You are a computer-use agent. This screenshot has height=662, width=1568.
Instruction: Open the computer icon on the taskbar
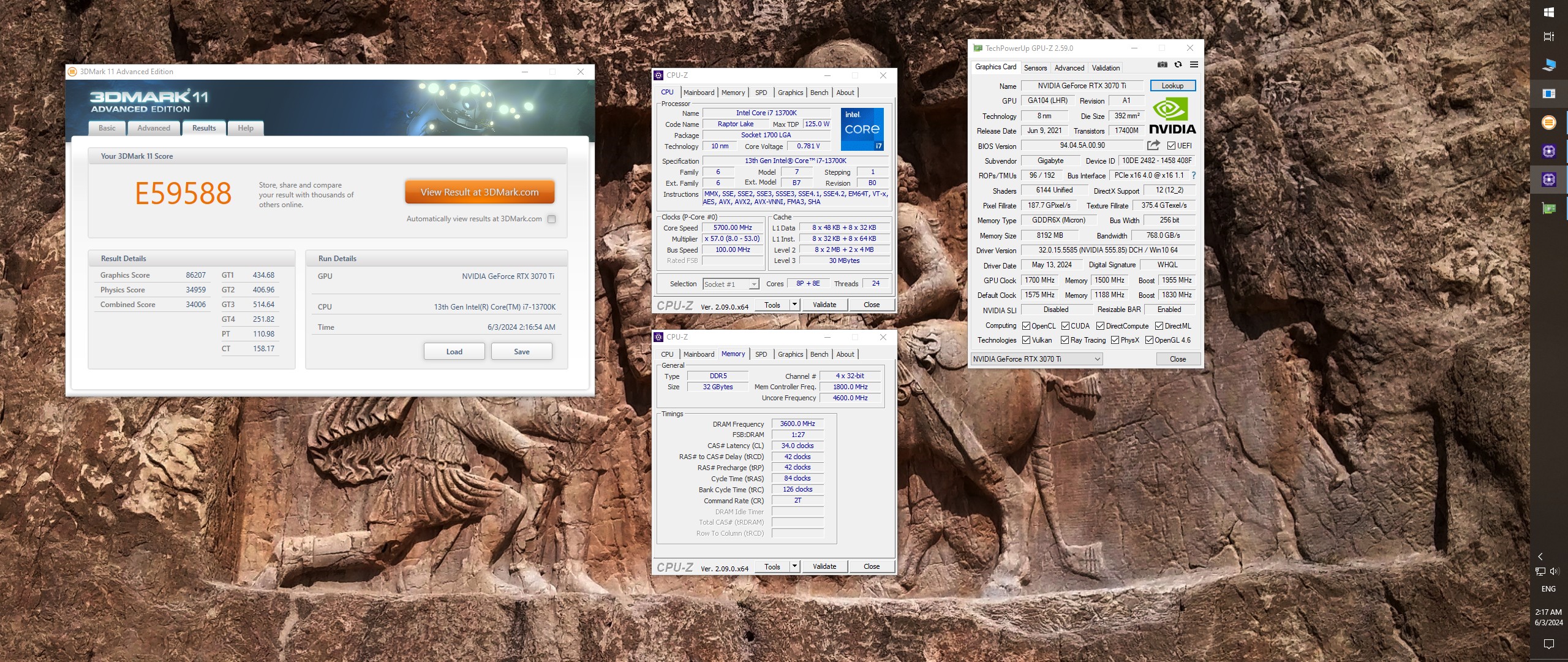click(1549, 65)
